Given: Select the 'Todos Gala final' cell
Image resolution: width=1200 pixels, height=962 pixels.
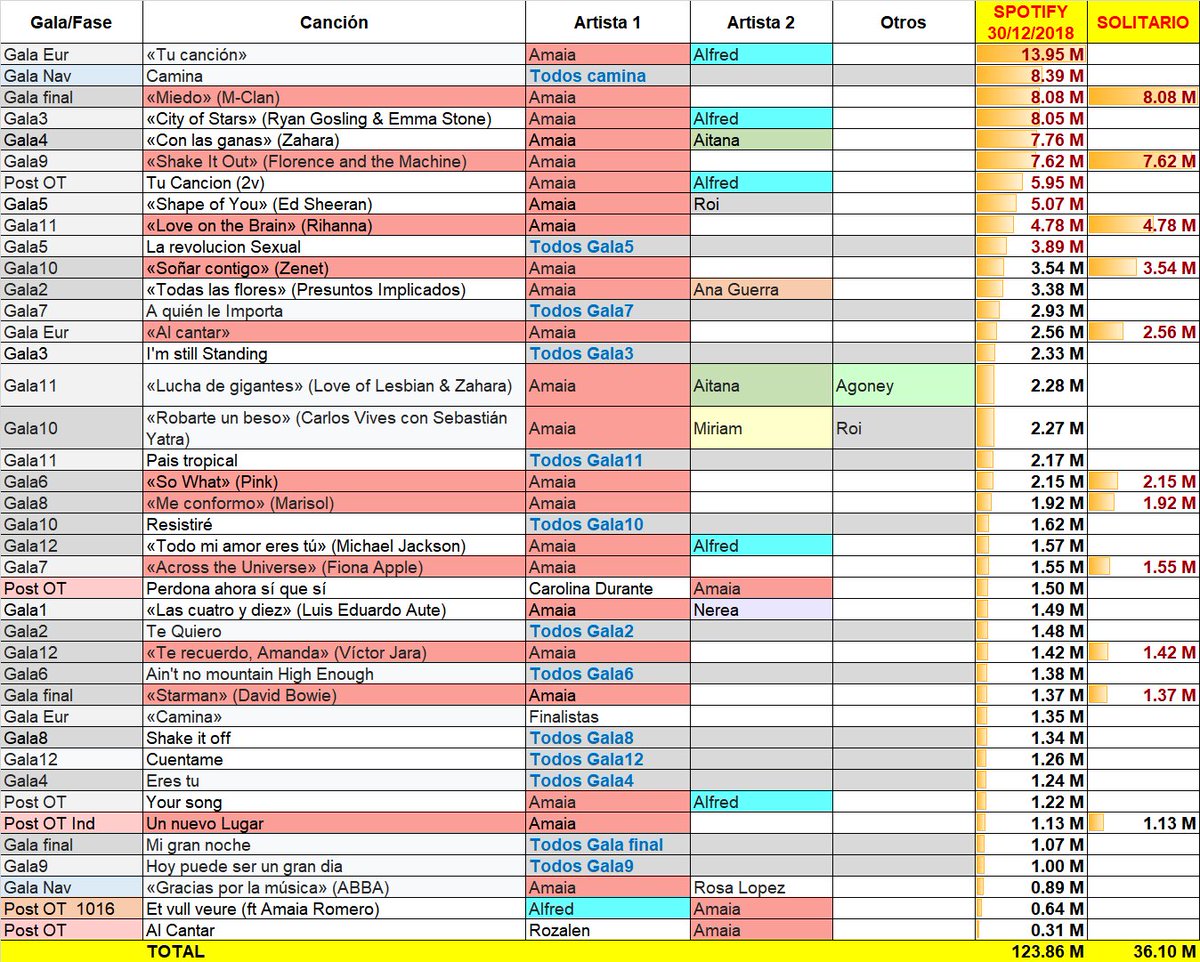Looking at the screenshot, I should [x=608, y=845].
